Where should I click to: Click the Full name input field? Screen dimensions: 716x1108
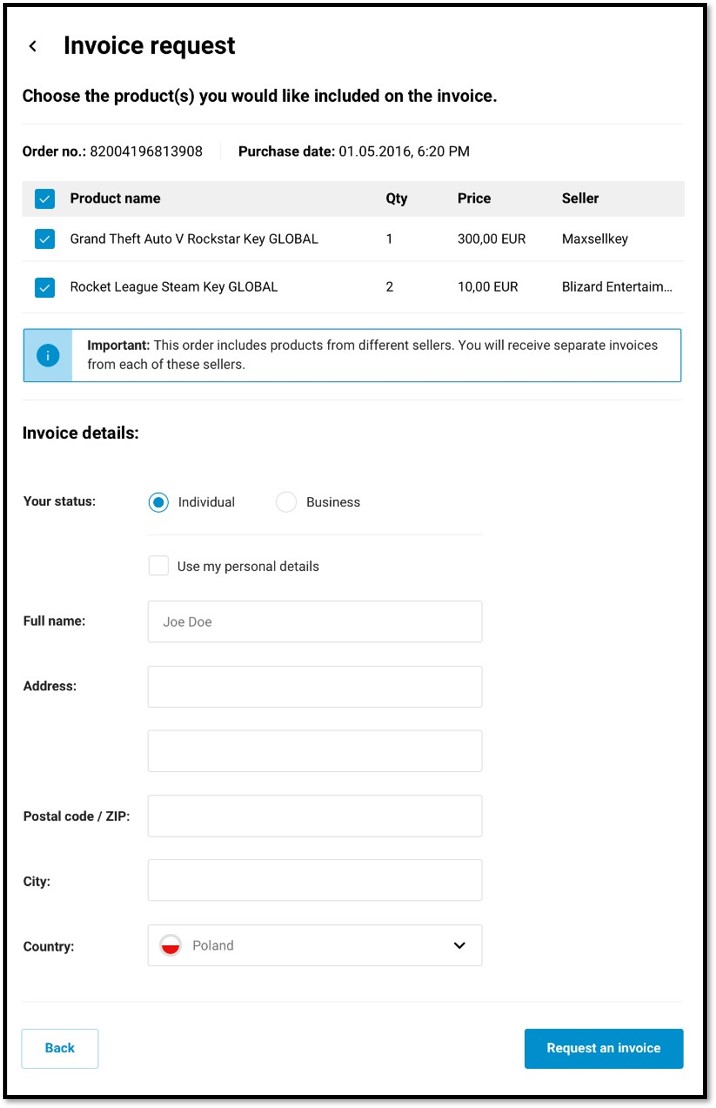[314, 621]
